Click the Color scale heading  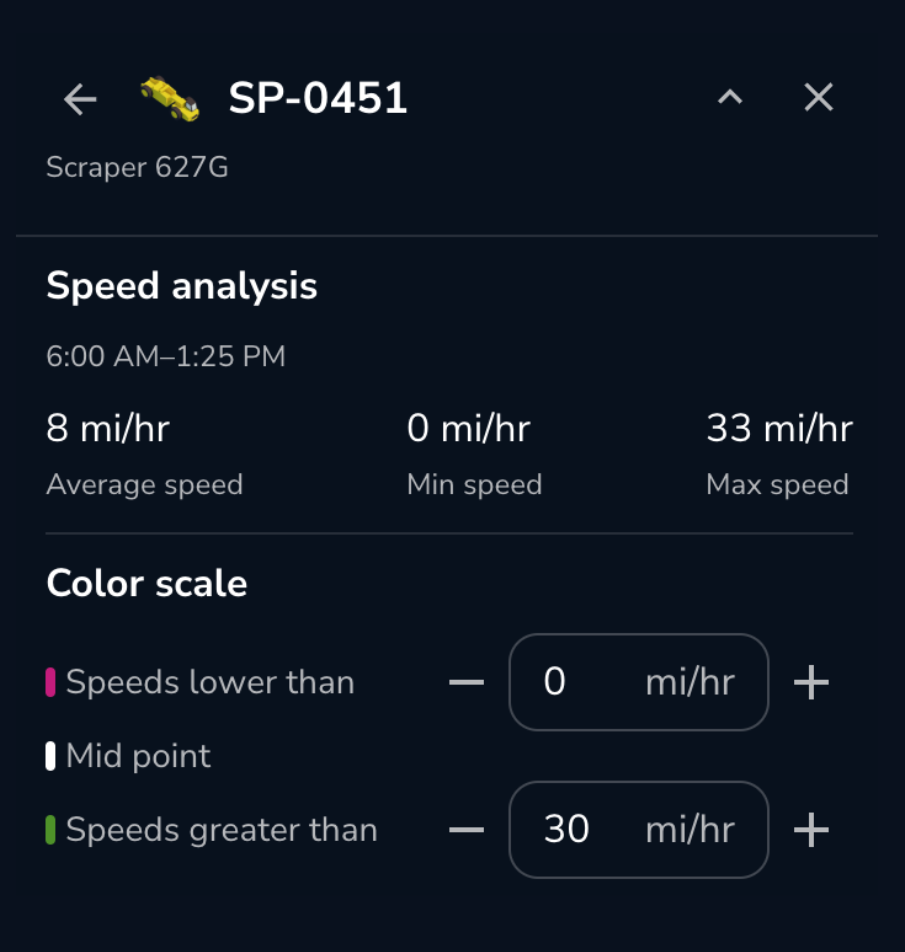pyautogui.click(x=147, y=584)
